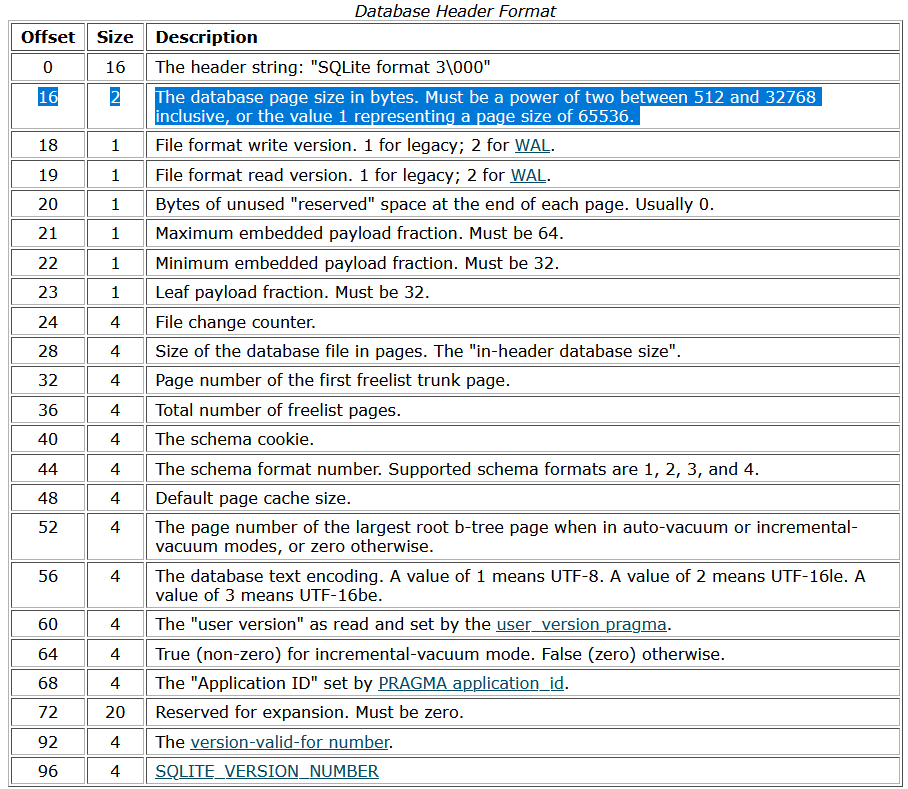
Task: Click the Database Header Format caption
Action: click(x=455, y=11)
